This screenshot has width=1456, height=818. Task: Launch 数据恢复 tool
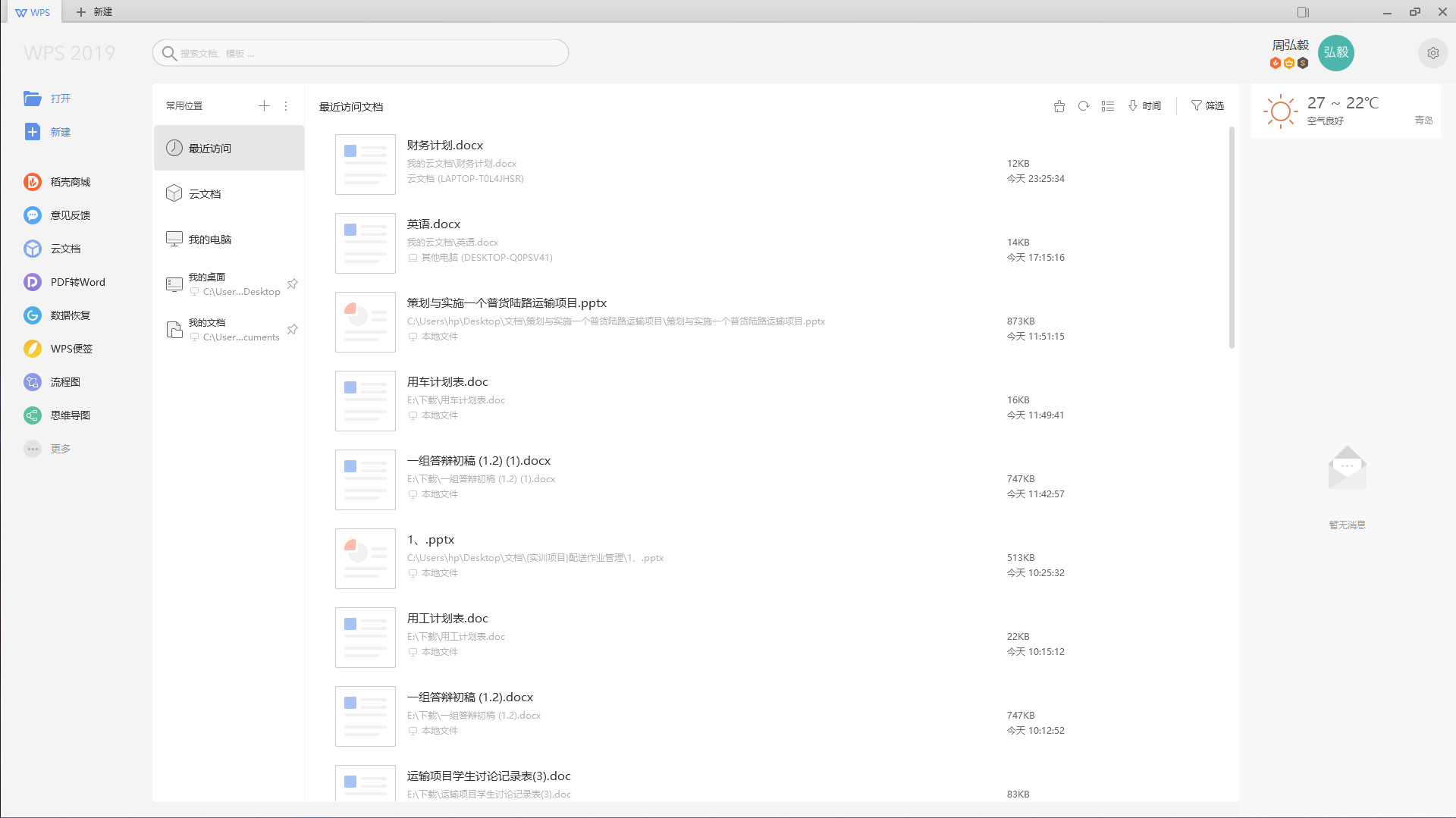tap(57, 315)
